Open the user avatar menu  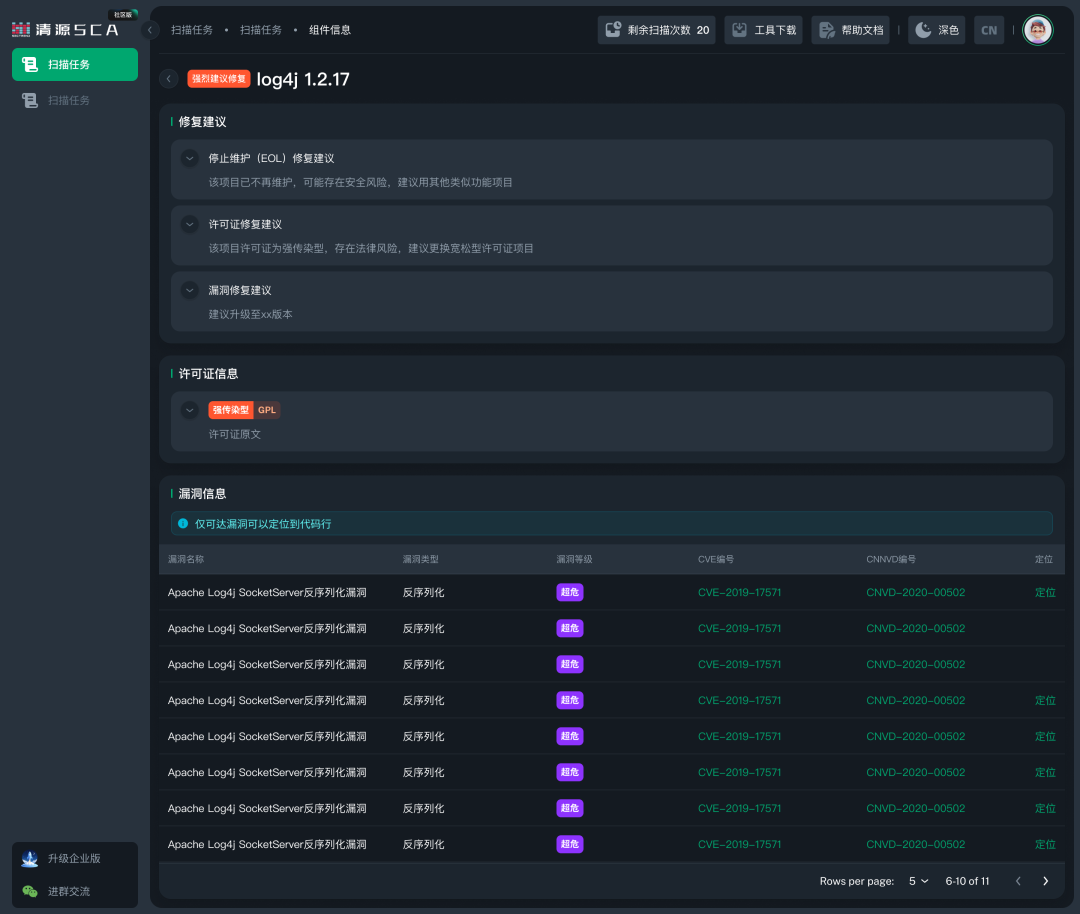[x=1037, y=30]
